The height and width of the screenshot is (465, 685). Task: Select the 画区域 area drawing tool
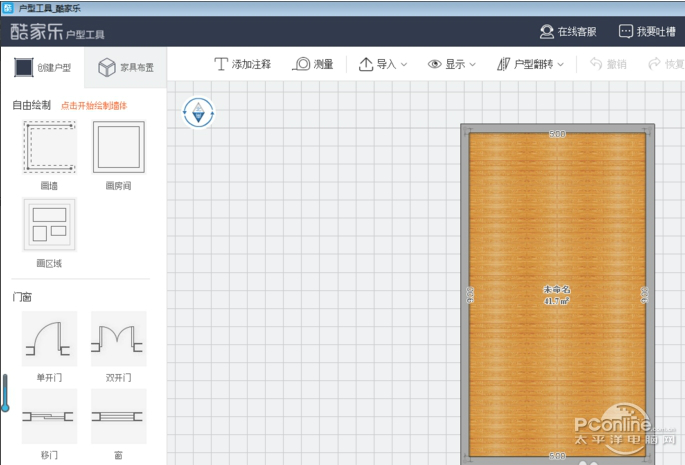(49, 224)
